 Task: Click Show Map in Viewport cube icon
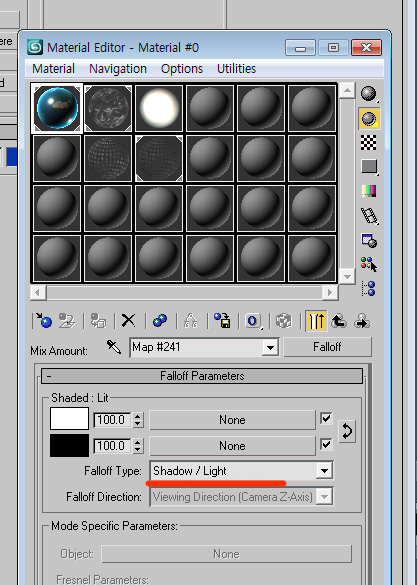(284, 321)
